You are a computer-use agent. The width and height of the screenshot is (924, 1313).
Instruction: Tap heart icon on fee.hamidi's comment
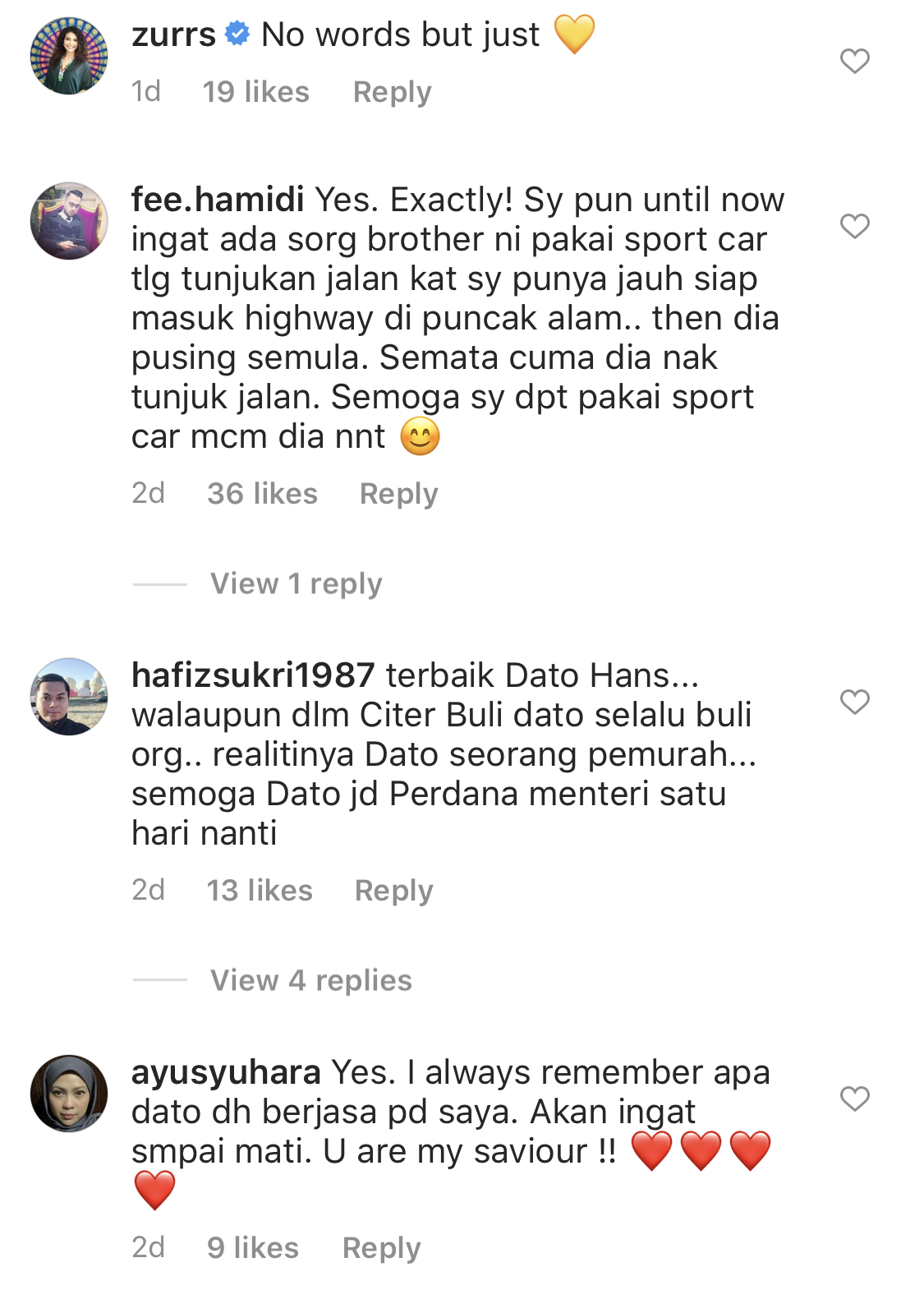(854, 226)
